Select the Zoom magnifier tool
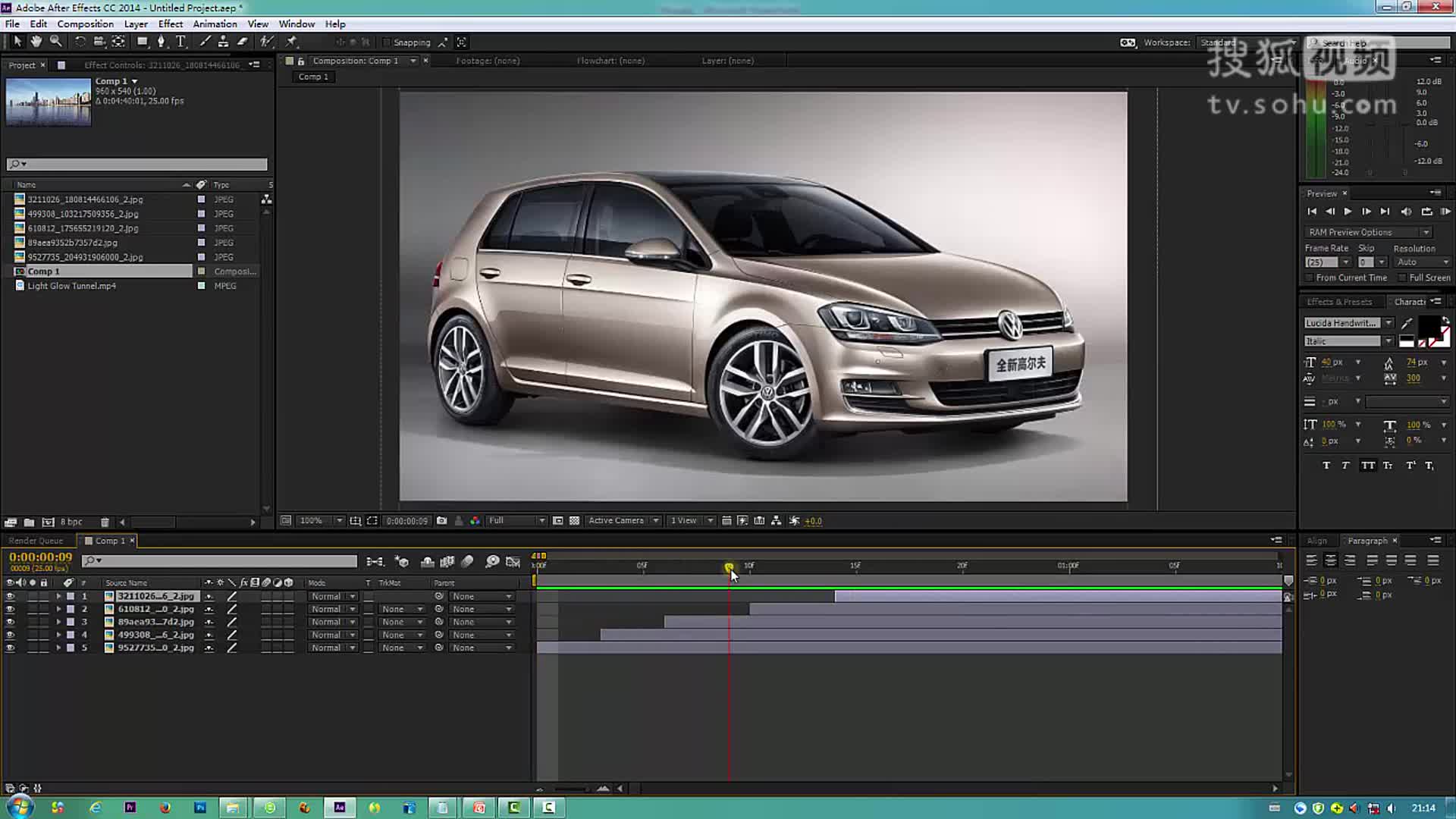Screen dimensions: 1456x819 coord(55,42)
